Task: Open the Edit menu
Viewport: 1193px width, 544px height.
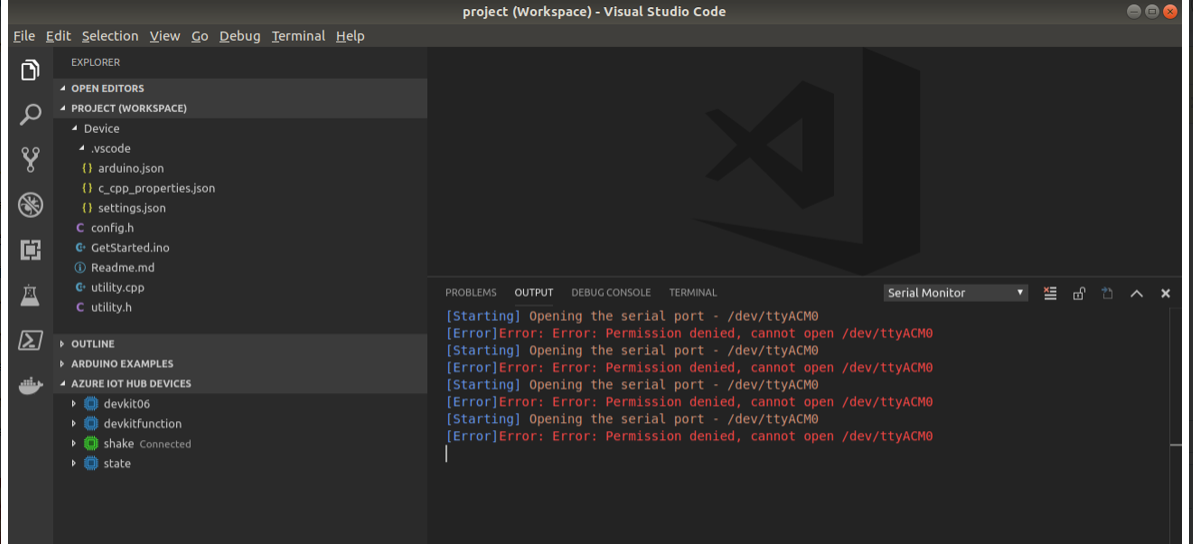Action: pyautogui.click(x=59, y=36)
